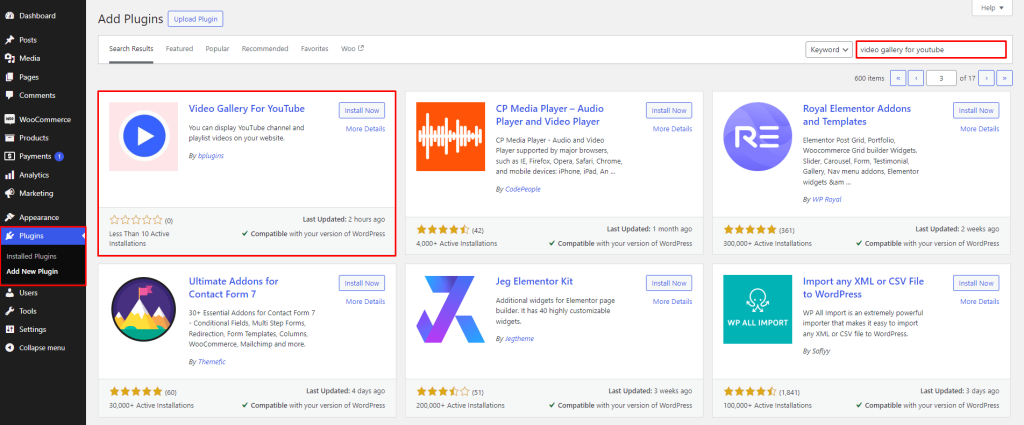Open More Details for Ultimate Addons

pyautogui.click(x=365, y=302)
